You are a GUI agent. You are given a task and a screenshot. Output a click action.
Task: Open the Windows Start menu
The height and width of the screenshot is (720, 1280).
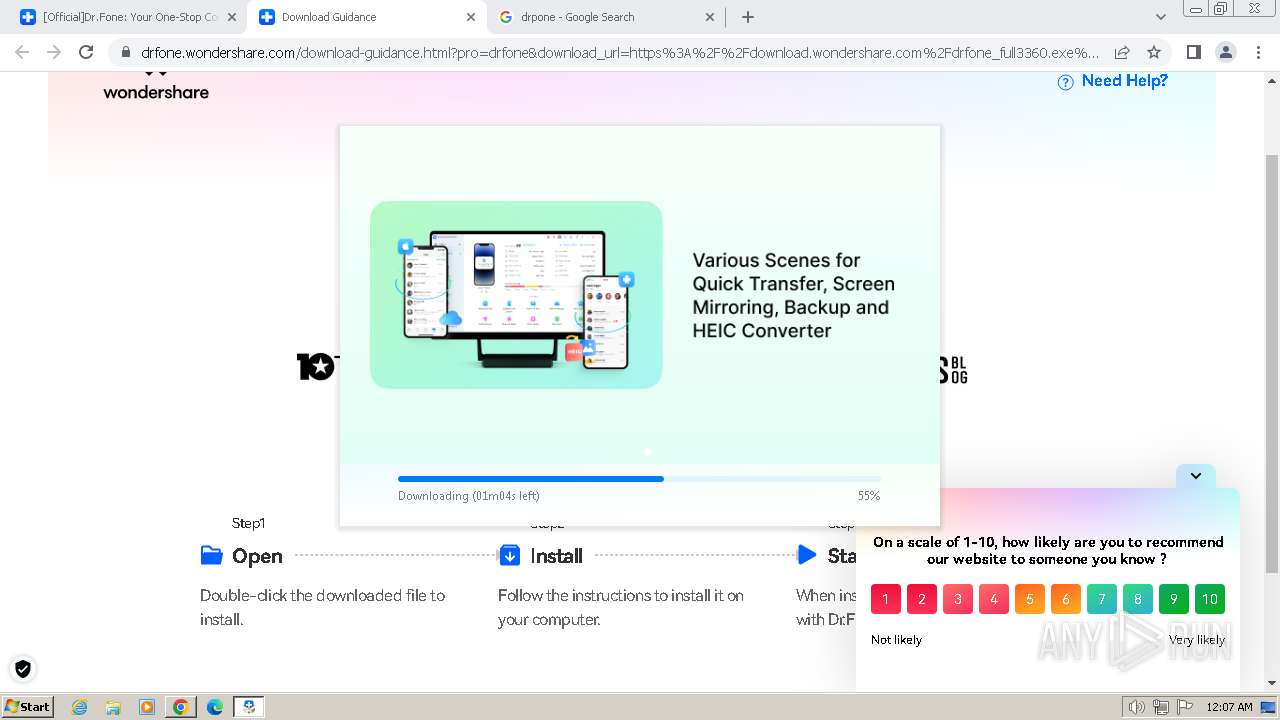[27, 706]
